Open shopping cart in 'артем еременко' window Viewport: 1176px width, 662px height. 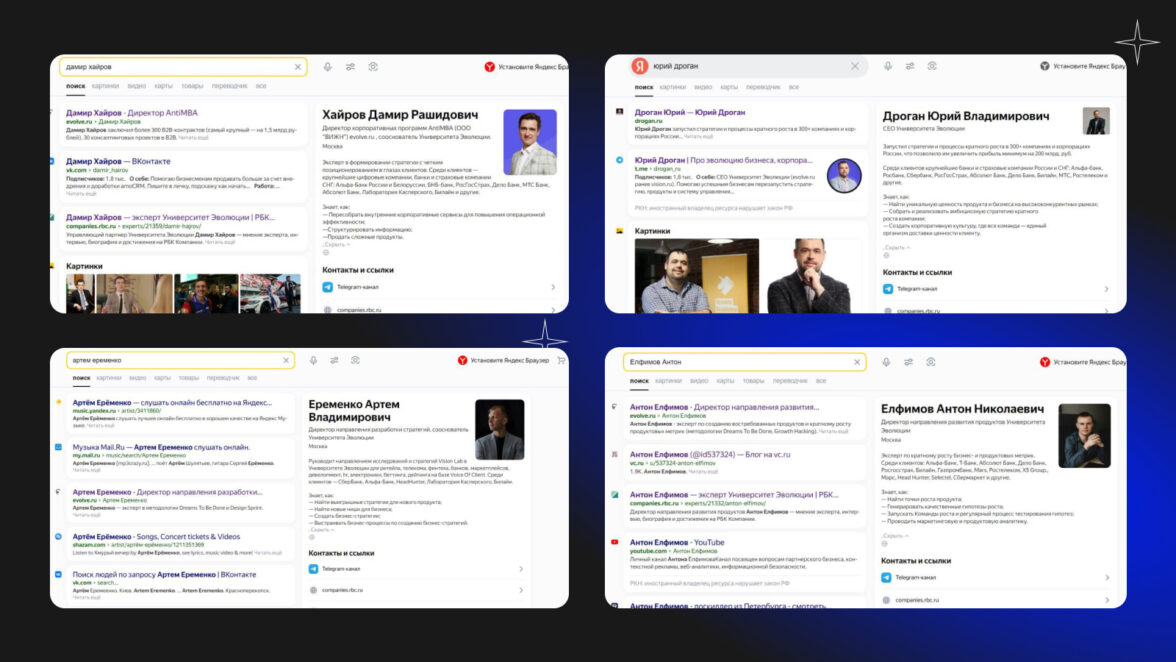[x=561, y=361]
